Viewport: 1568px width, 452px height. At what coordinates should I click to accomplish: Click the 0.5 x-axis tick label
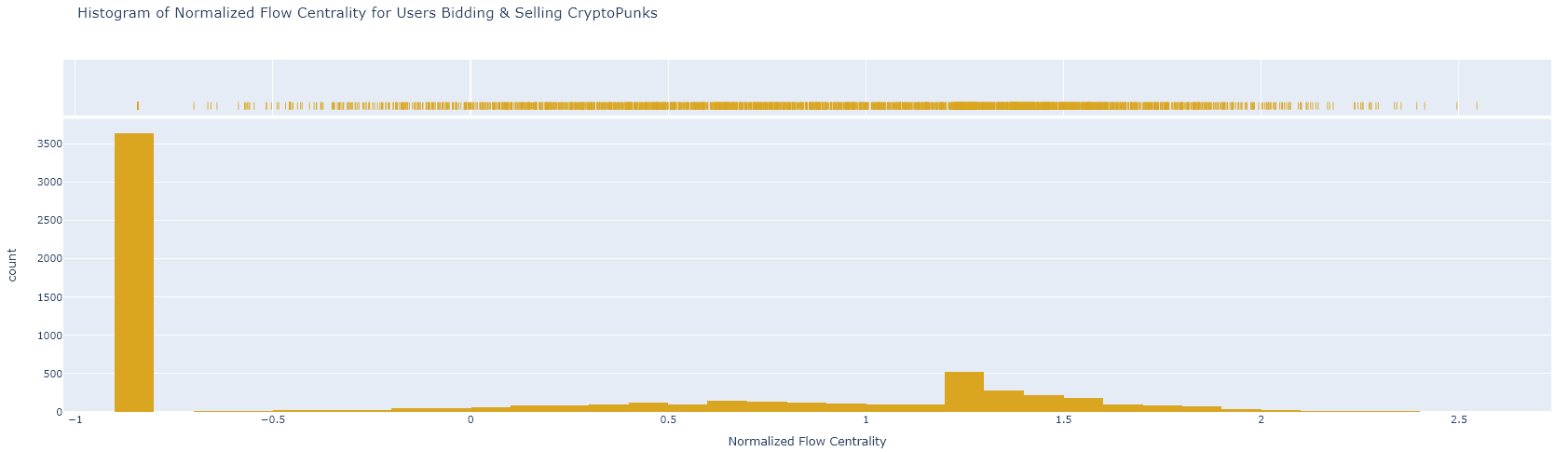[668, 420]
